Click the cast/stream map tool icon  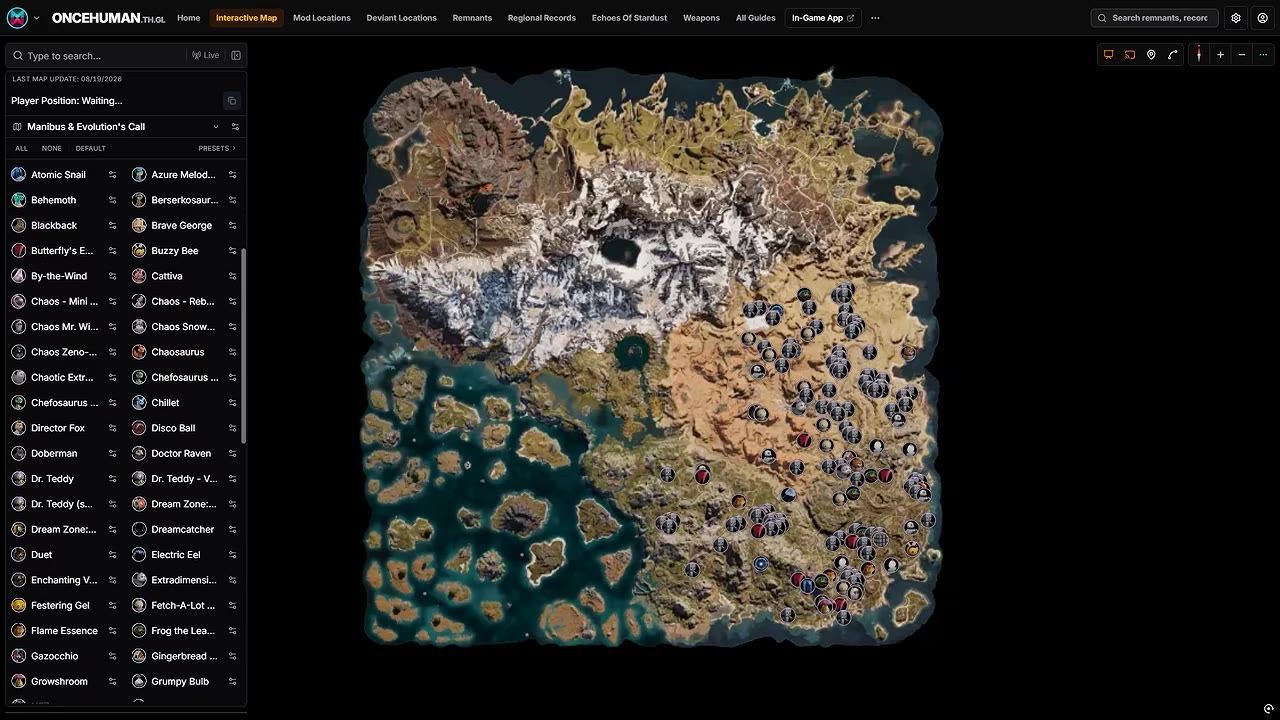(1130, 55)
